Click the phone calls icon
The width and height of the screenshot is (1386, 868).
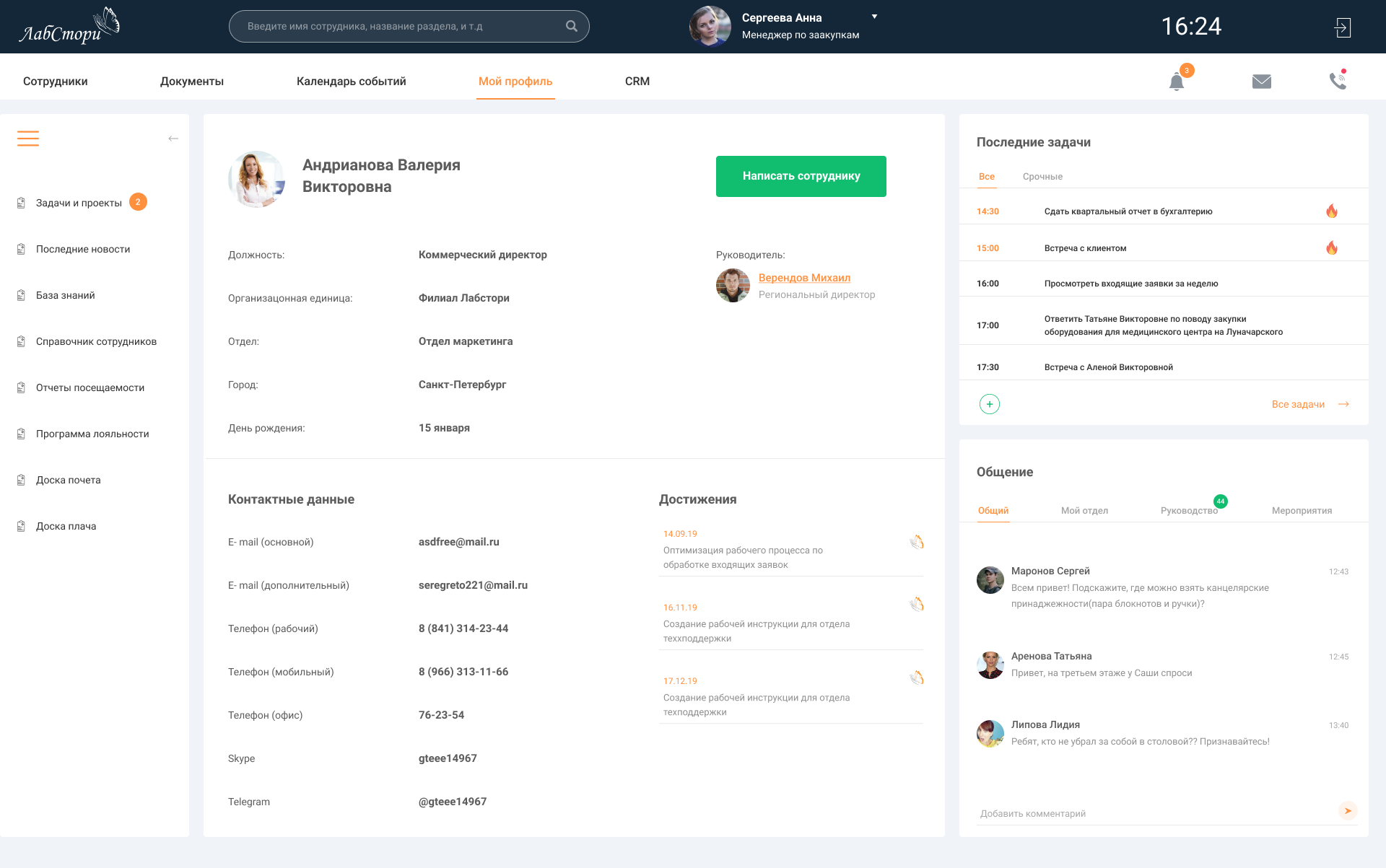(1338, 81)
